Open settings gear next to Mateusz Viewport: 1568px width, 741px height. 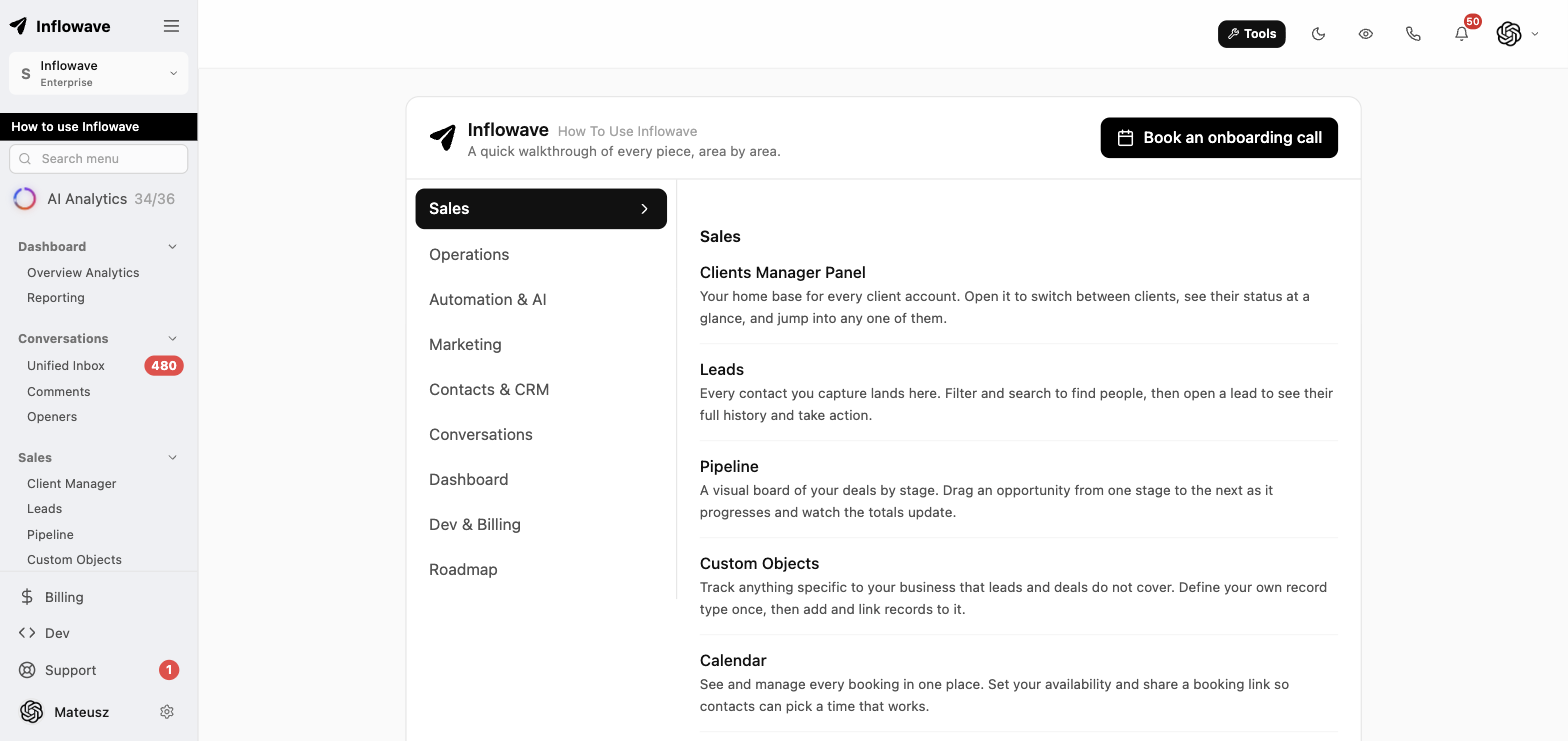167,712
